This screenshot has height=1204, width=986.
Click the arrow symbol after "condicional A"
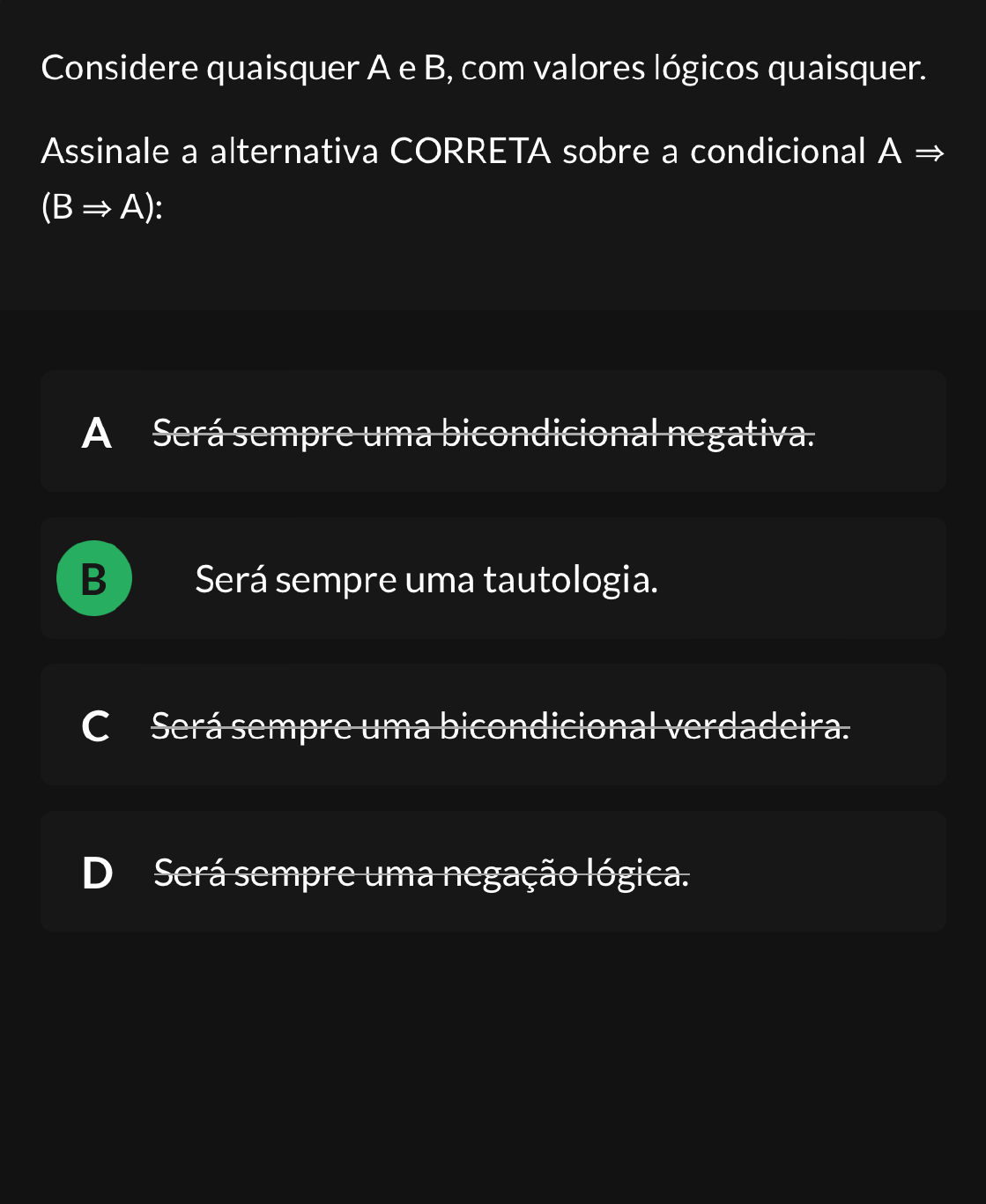click(x=930, y=152)
